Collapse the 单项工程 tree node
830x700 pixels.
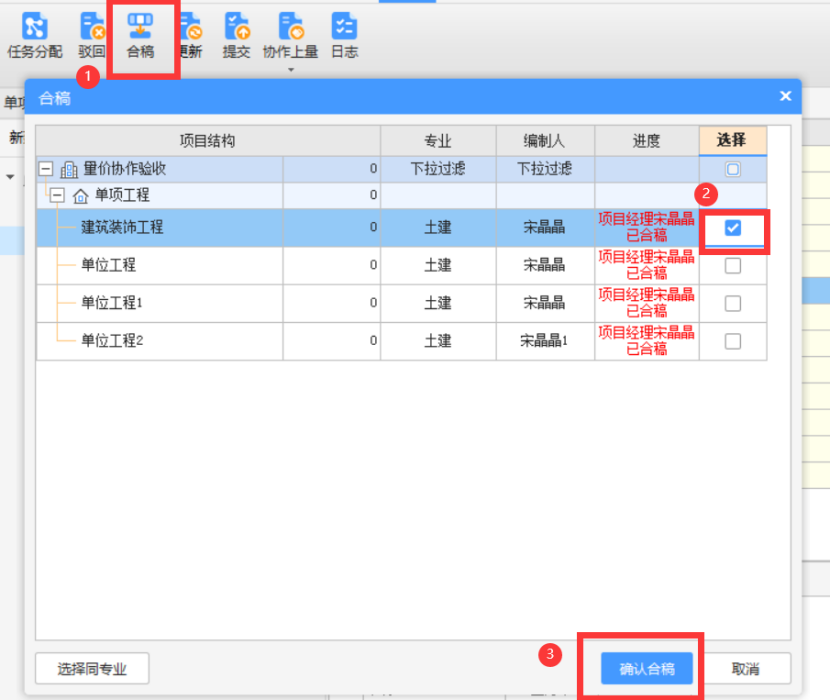(57, 195)
